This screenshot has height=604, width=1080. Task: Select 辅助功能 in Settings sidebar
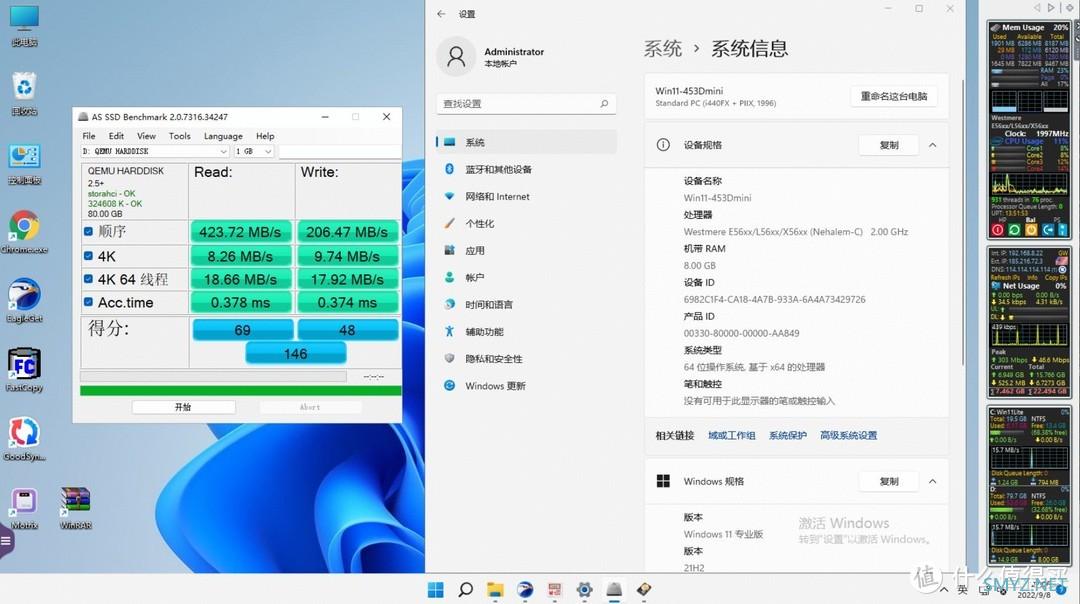click(527, 332)
